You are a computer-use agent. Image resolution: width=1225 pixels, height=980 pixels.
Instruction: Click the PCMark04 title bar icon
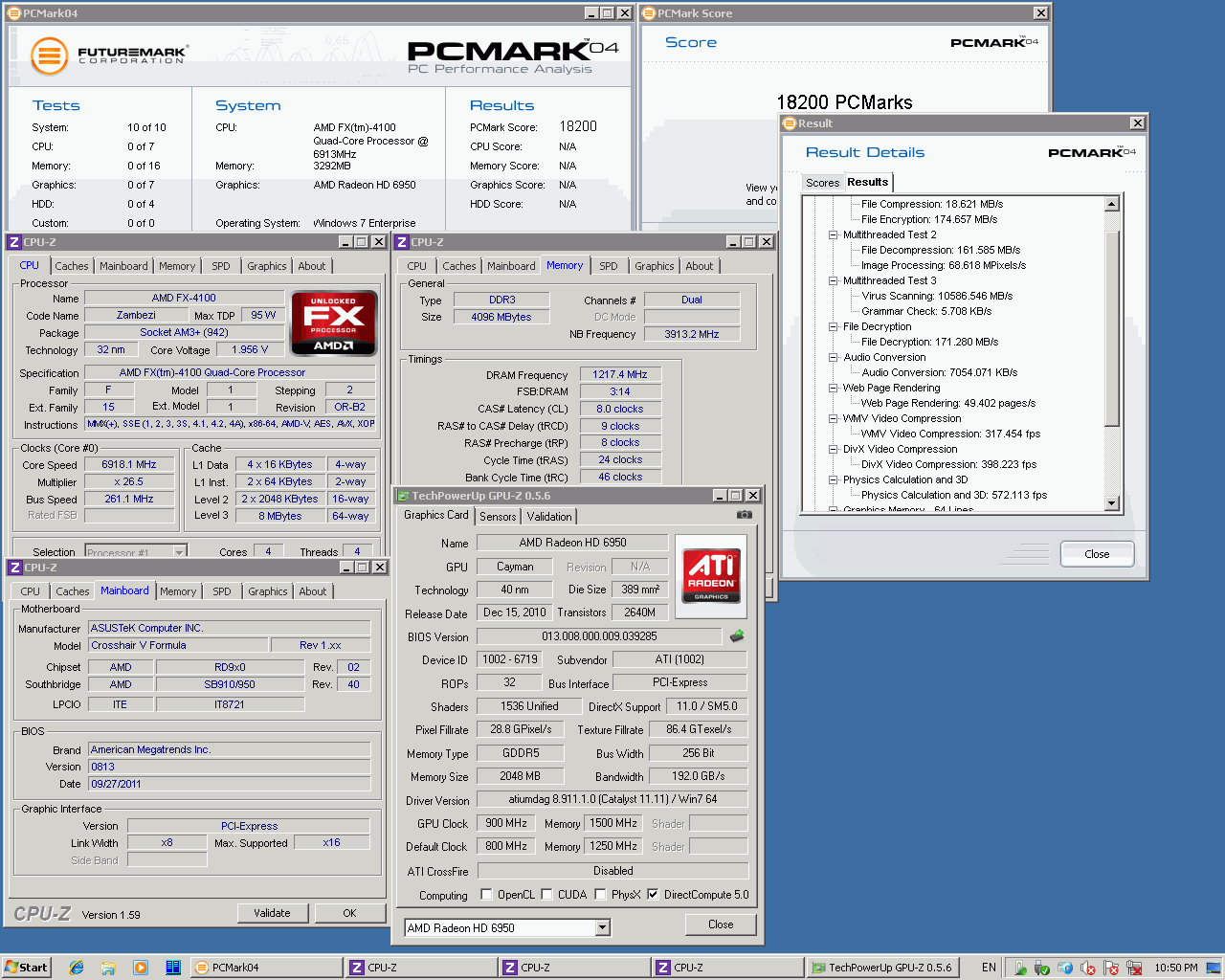(14, 13)
